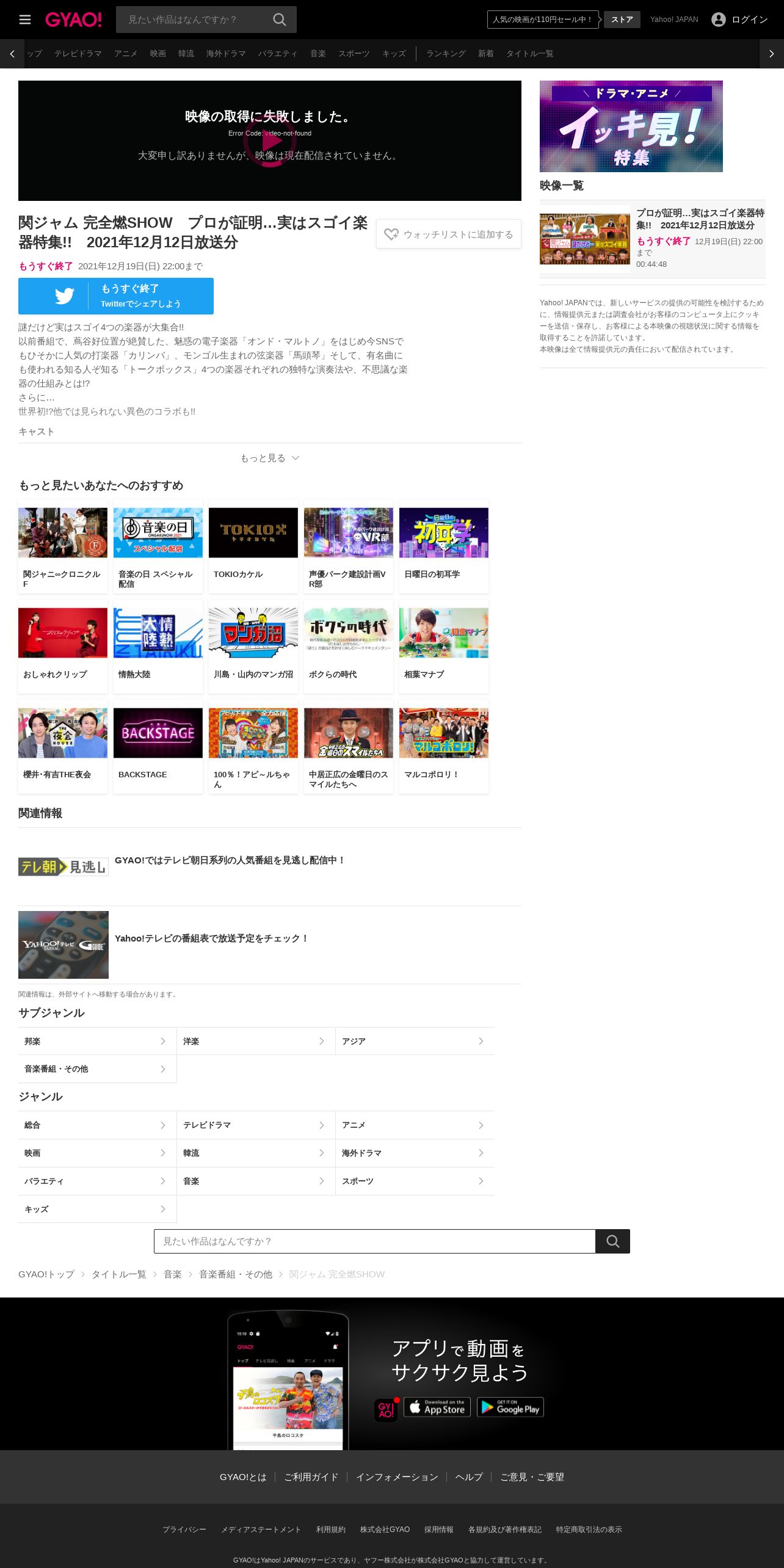This screenshot has height=1568, width=784.
Task: Click the GYAO! logo
Action: [x=73, y=20]
